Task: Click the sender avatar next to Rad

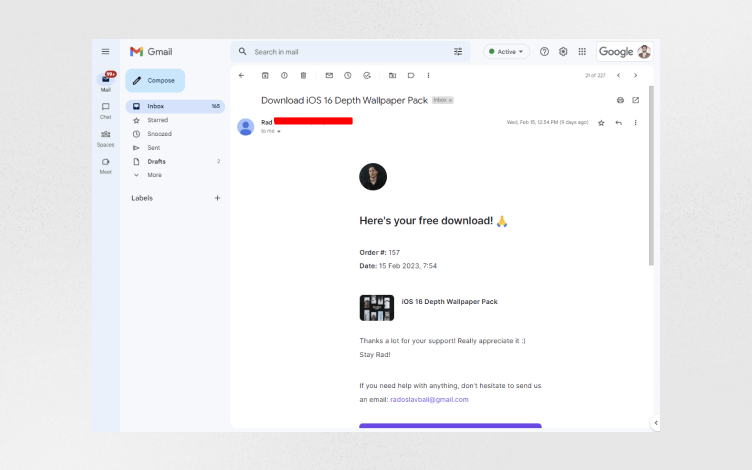Action: coord(246,127)
